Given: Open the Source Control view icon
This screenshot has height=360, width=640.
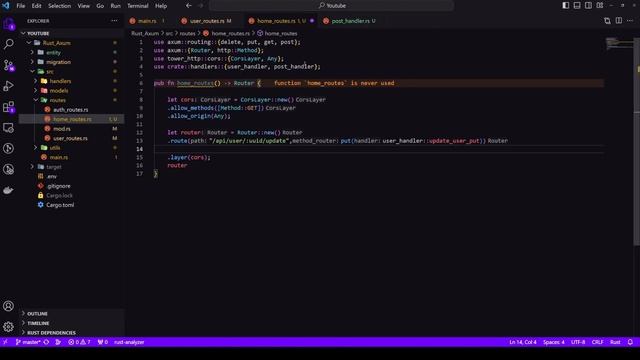Looking at the screenshot, I should 9,65.
